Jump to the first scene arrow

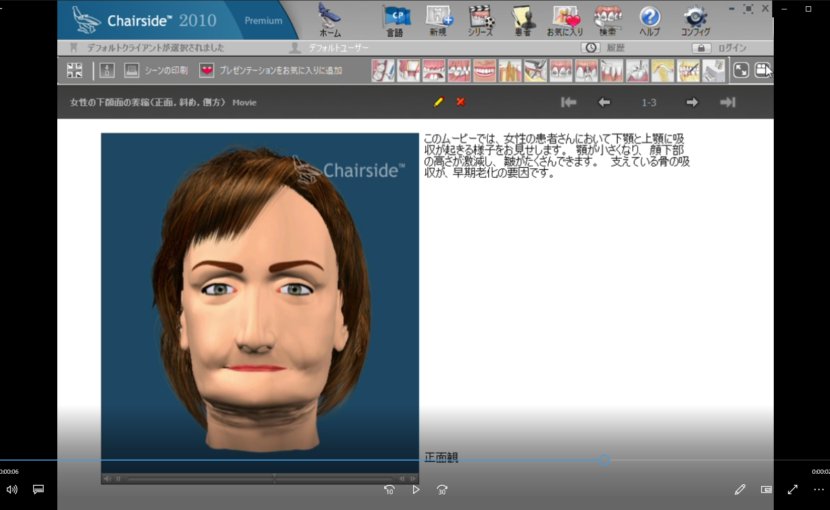click(569, 102)
